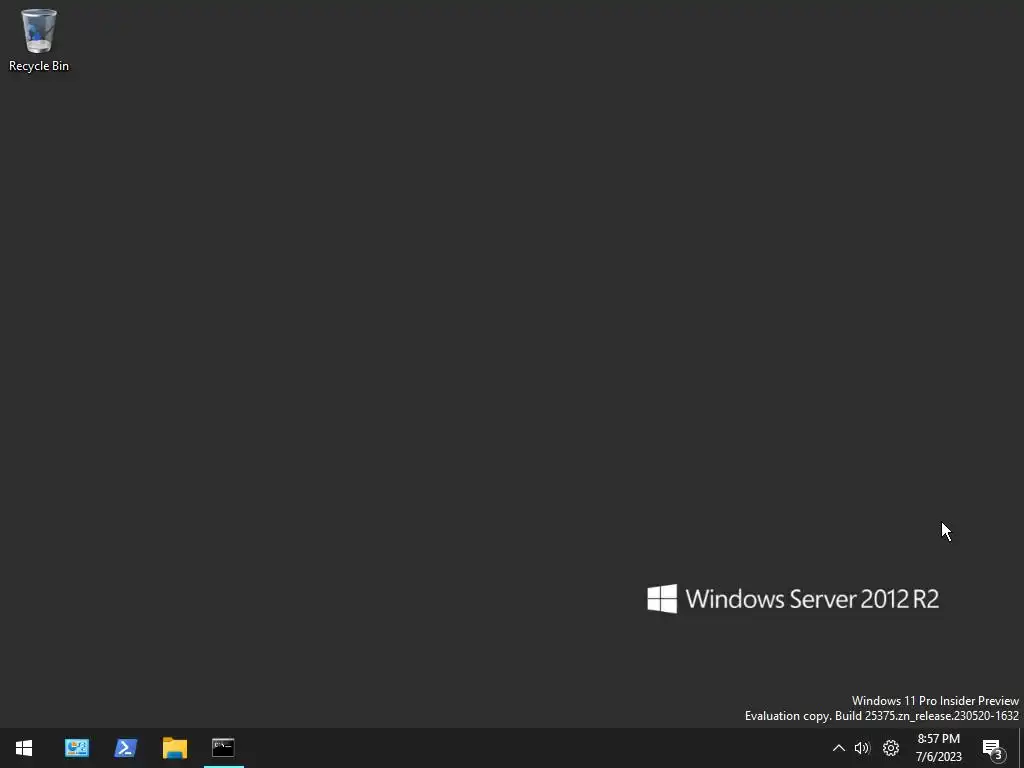Open the Windows Start menu
The height and width of the screenshot is (768, 1024).
[24, 748]
